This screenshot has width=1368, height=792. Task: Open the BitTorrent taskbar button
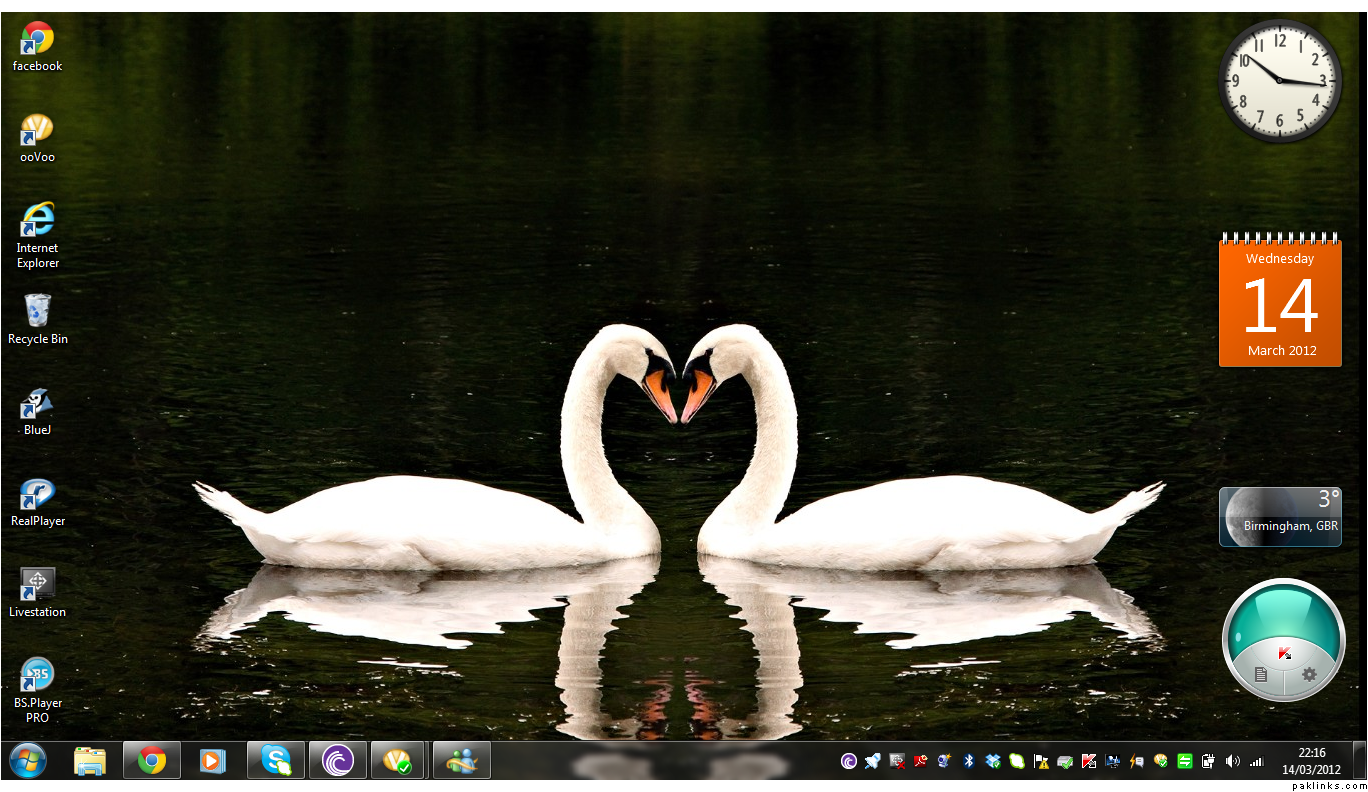coord(338,761)
